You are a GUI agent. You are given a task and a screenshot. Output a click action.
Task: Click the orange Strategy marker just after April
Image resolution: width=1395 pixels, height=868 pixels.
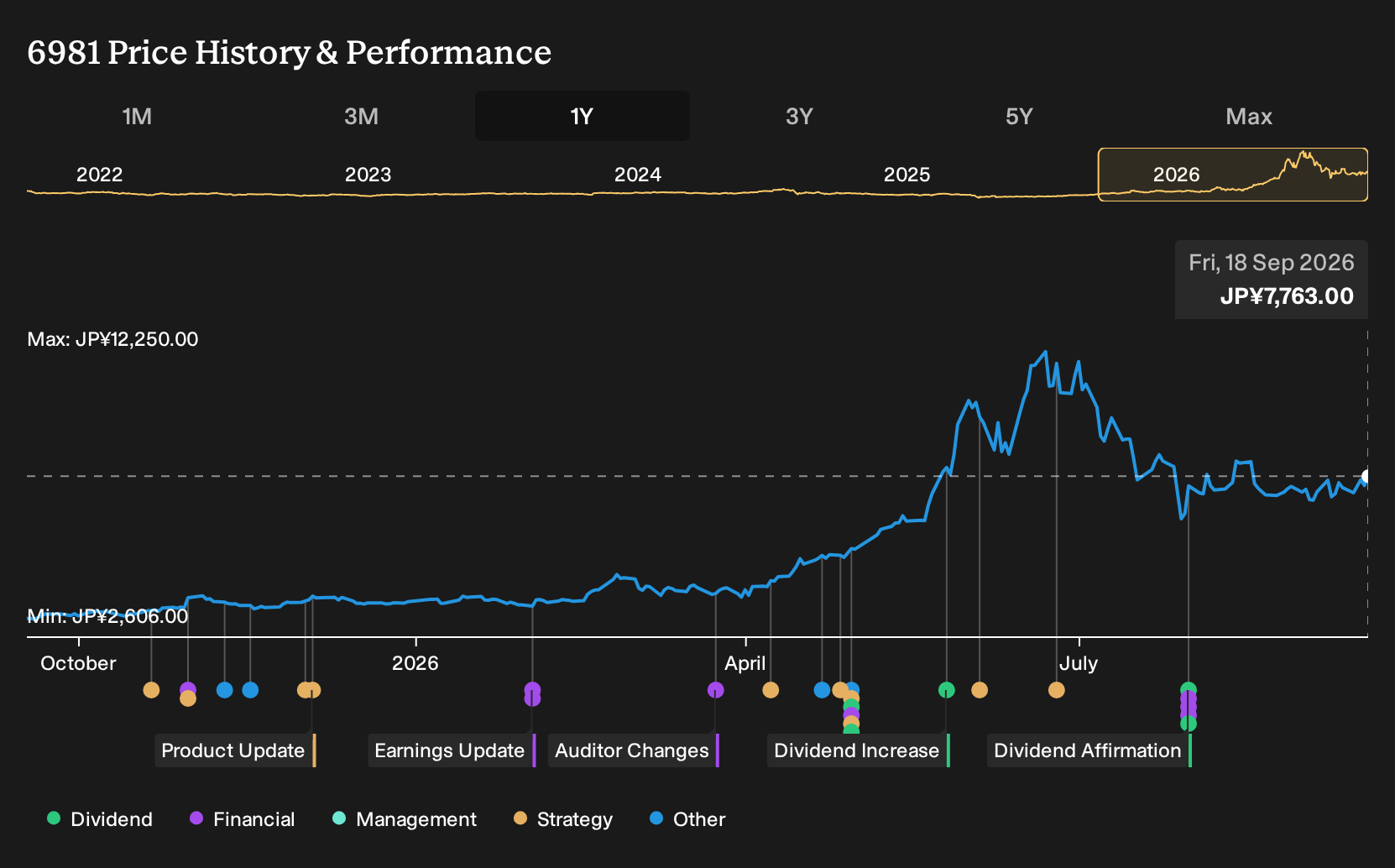point(771,690)
